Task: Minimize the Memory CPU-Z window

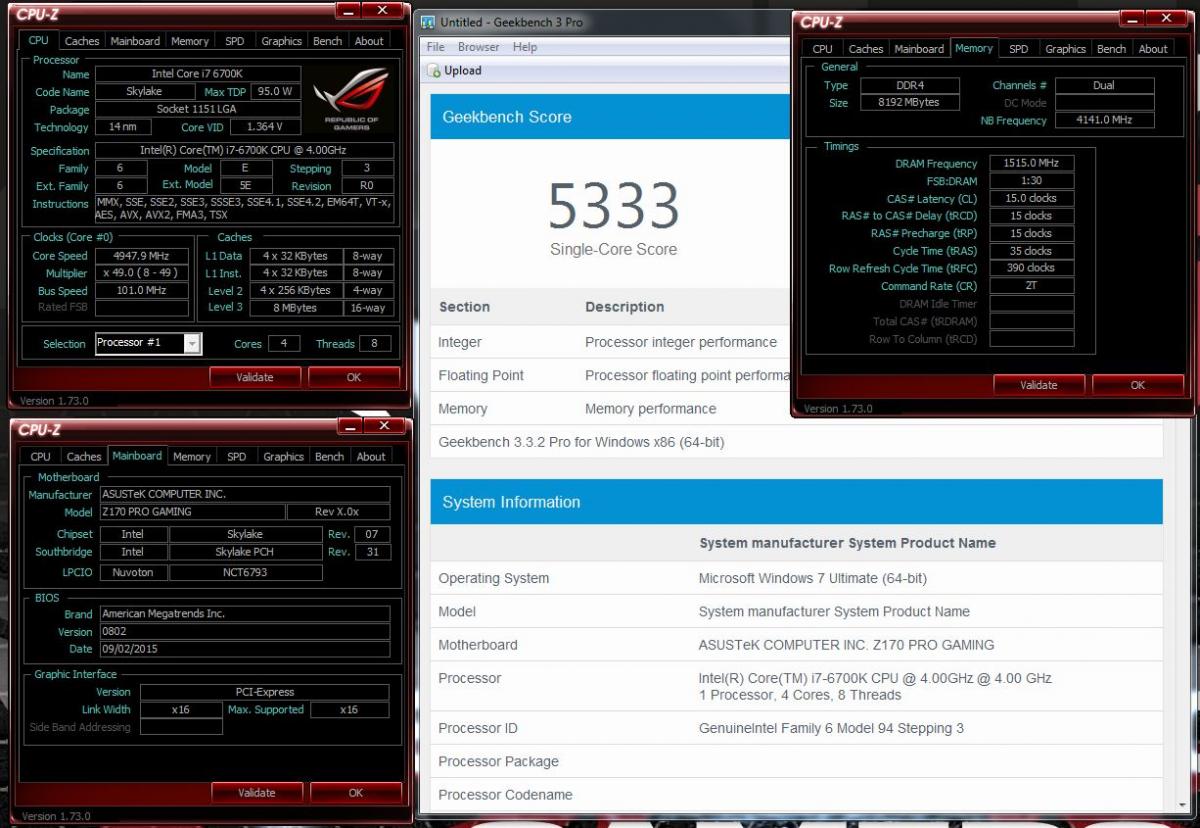Action: [x=1130, y=18]
